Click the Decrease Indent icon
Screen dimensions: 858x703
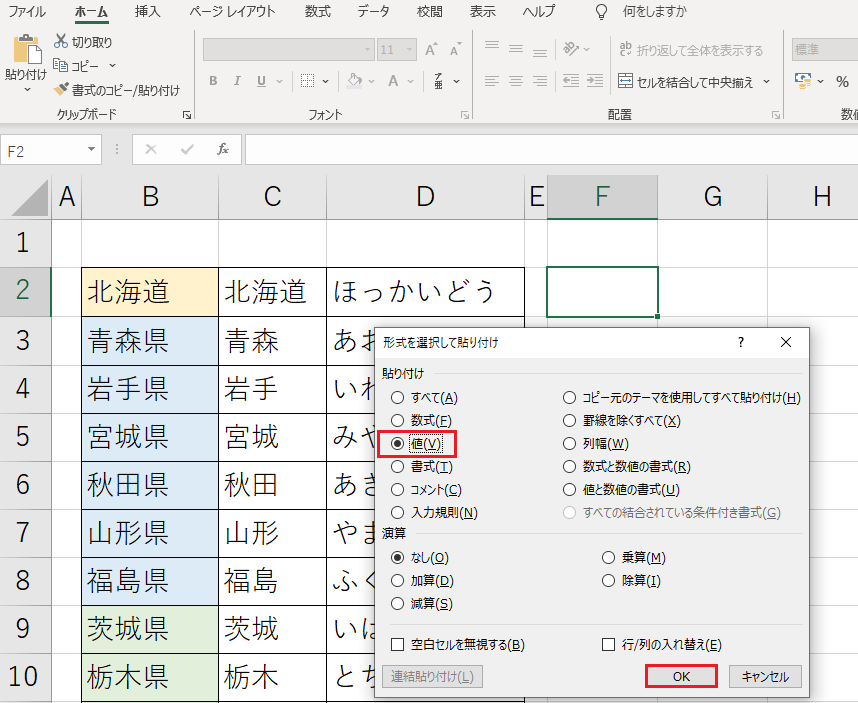point(571,81)
